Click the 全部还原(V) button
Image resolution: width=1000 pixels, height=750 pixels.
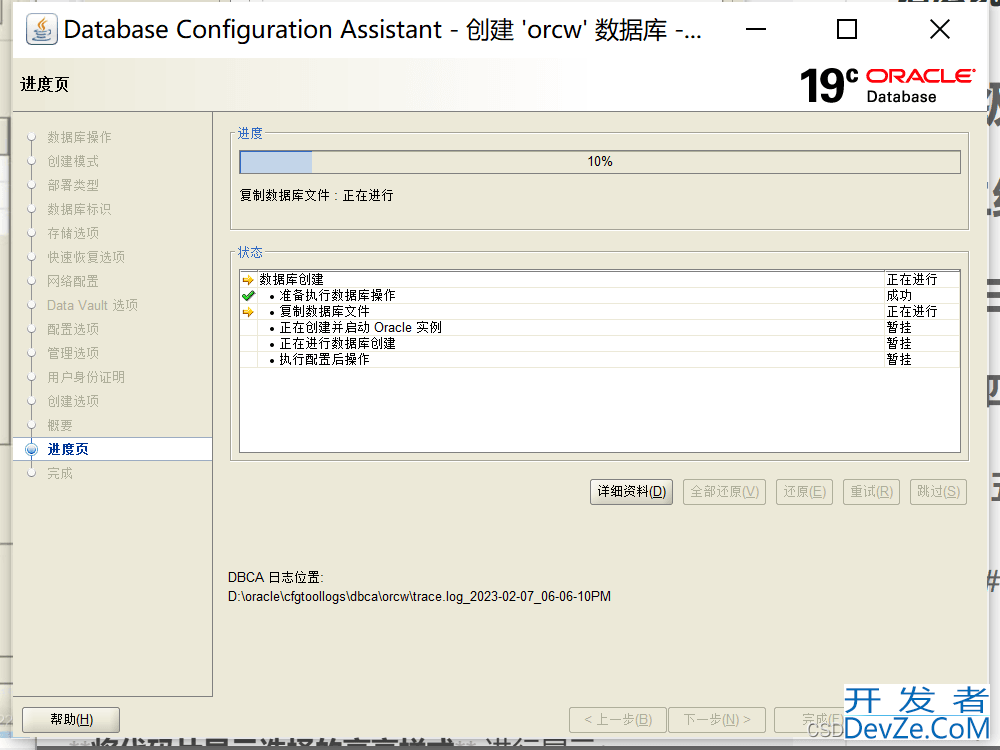tap(724, 492)
